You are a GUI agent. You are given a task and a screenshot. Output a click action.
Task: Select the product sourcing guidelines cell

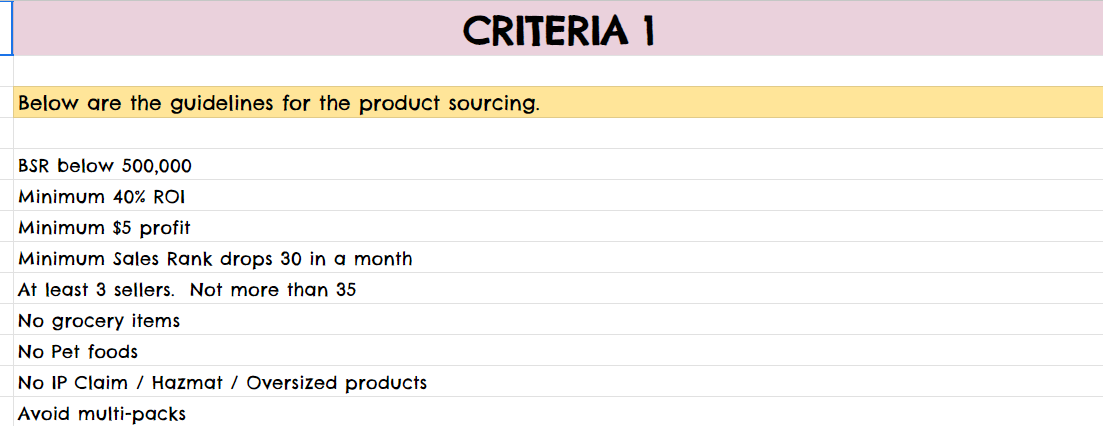(558, 103)
